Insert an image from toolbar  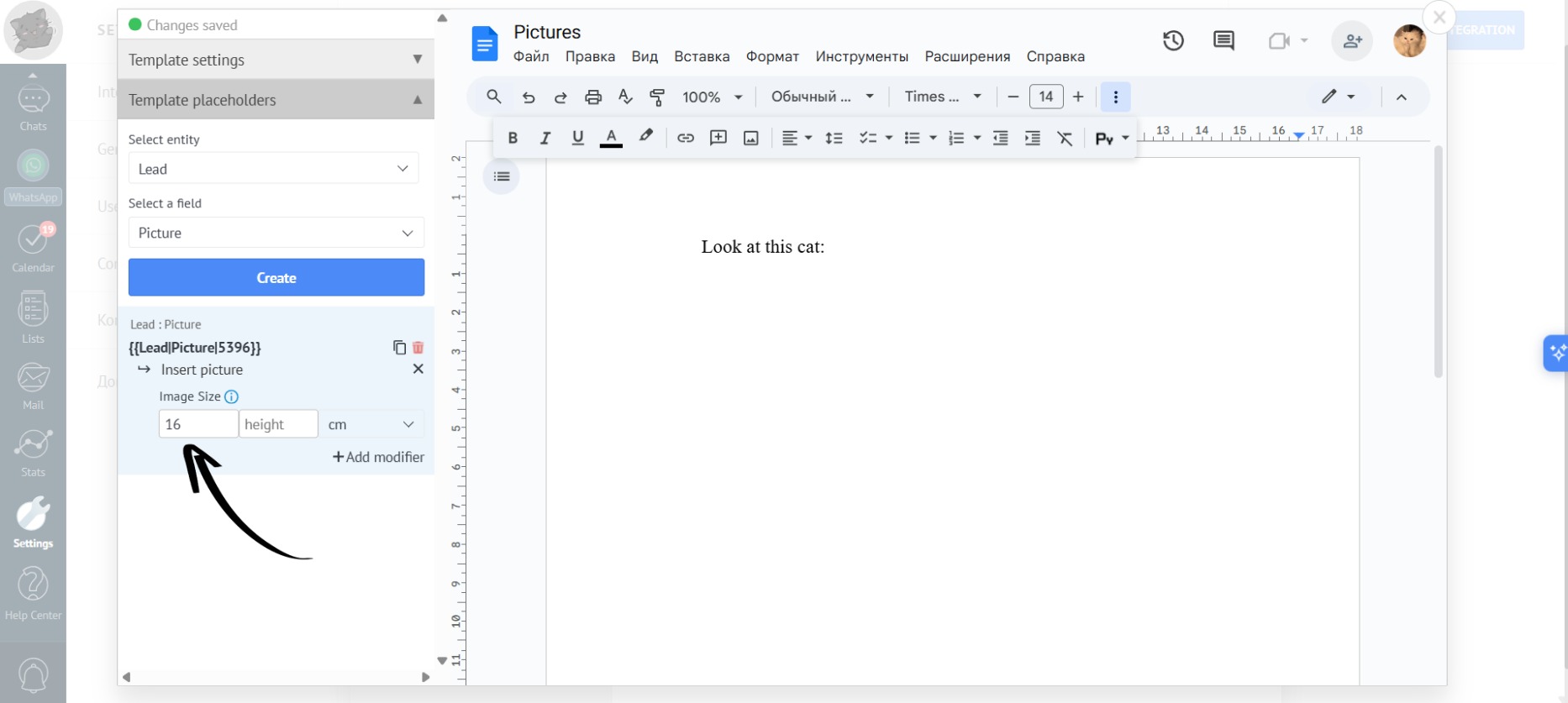coord(751,139)
